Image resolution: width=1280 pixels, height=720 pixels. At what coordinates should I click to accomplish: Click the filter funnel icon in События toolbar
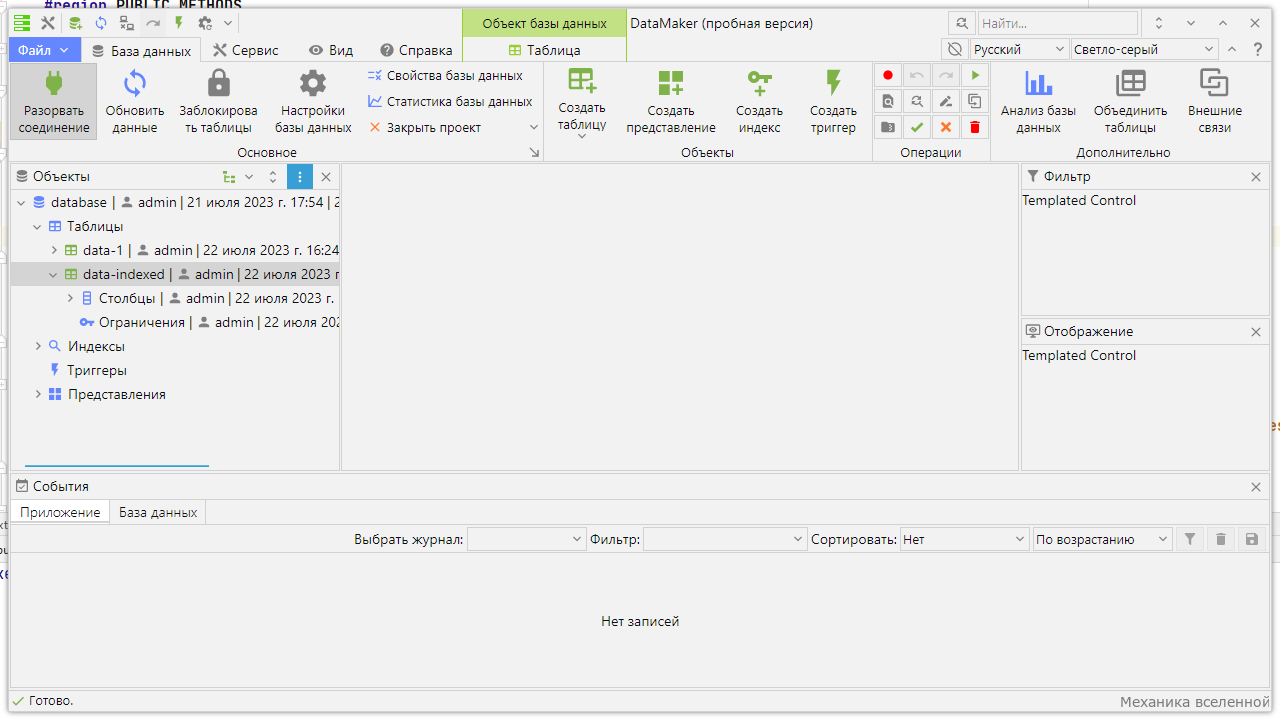click(x=1189, y=539)
